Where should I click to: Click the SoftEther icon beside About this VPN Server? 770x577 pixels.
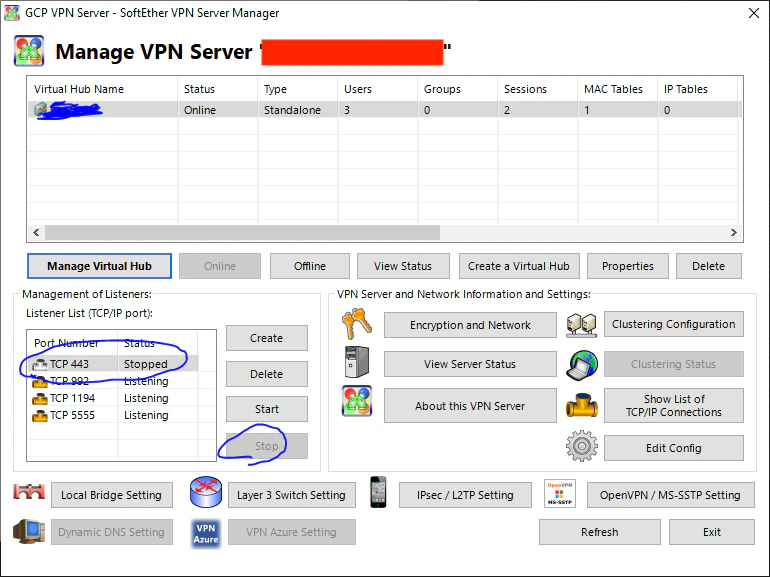[x=357, y=401]
